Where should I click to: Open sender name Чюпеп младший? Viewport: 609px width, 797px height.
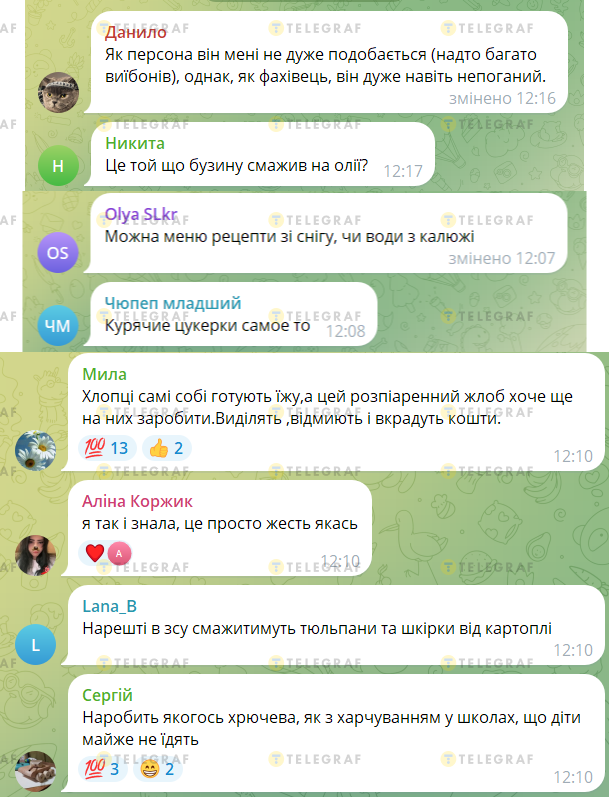click(173, 303)
